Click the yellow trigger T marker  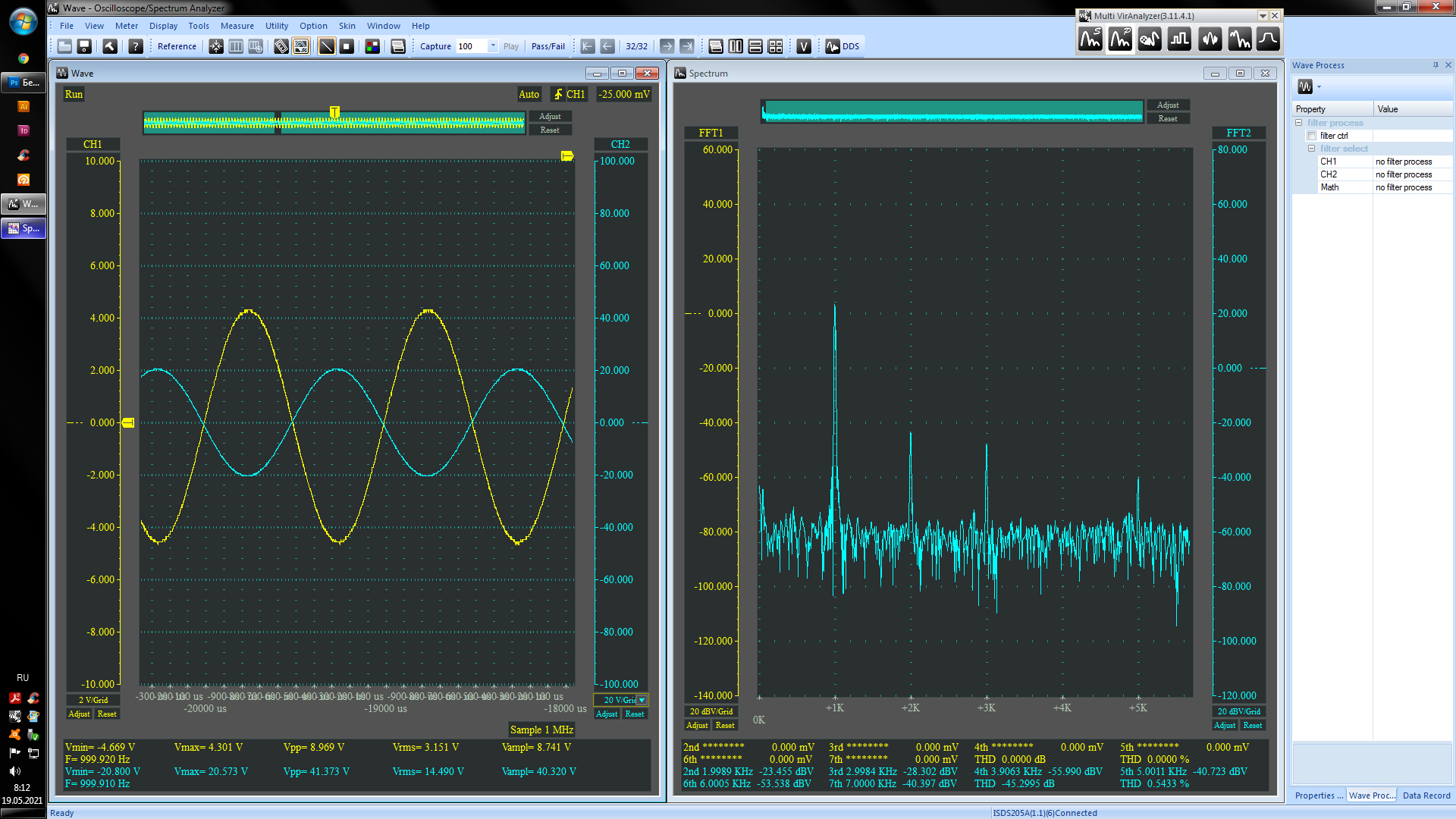(334, 112)
